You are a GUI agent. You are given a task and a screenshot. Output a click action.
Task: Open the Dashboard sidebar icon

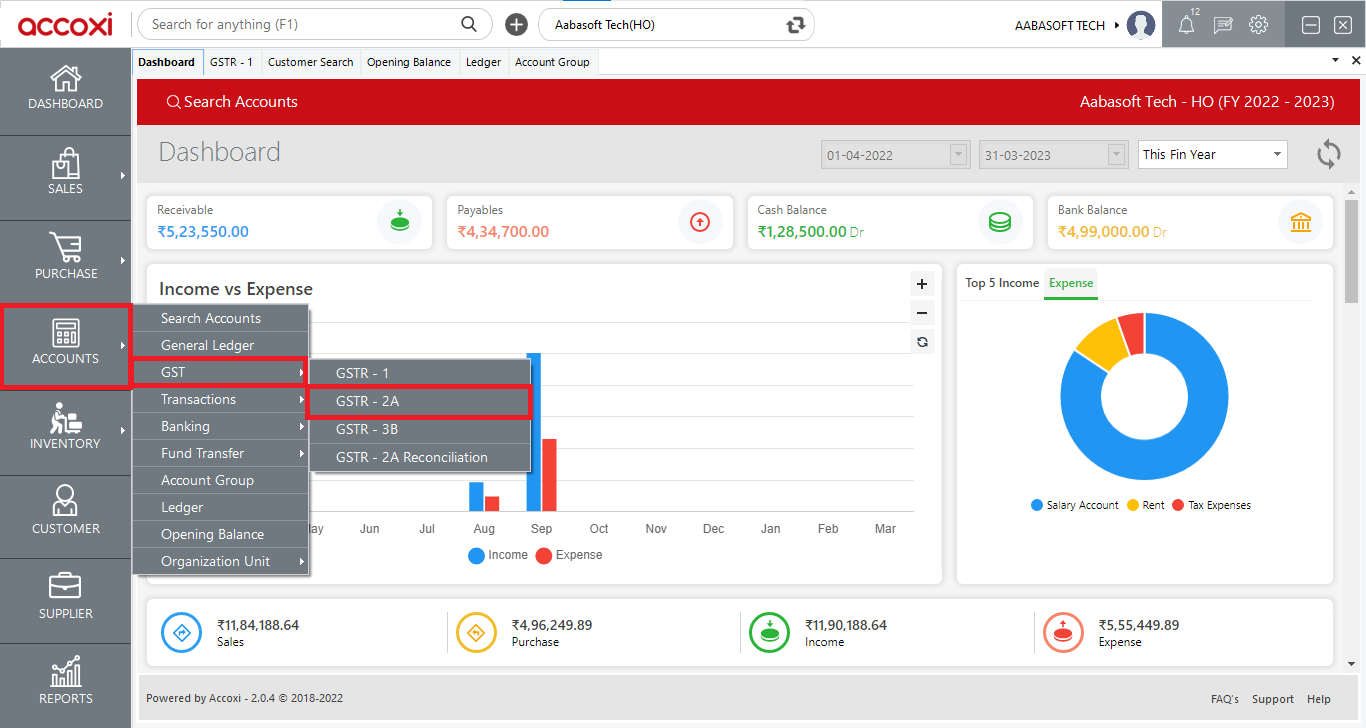pyautogui.click(x=65, y=88)
